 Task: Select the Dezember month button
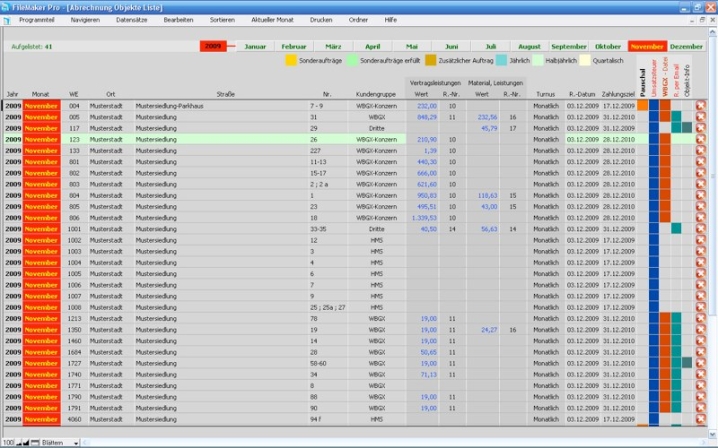[686, 46]
